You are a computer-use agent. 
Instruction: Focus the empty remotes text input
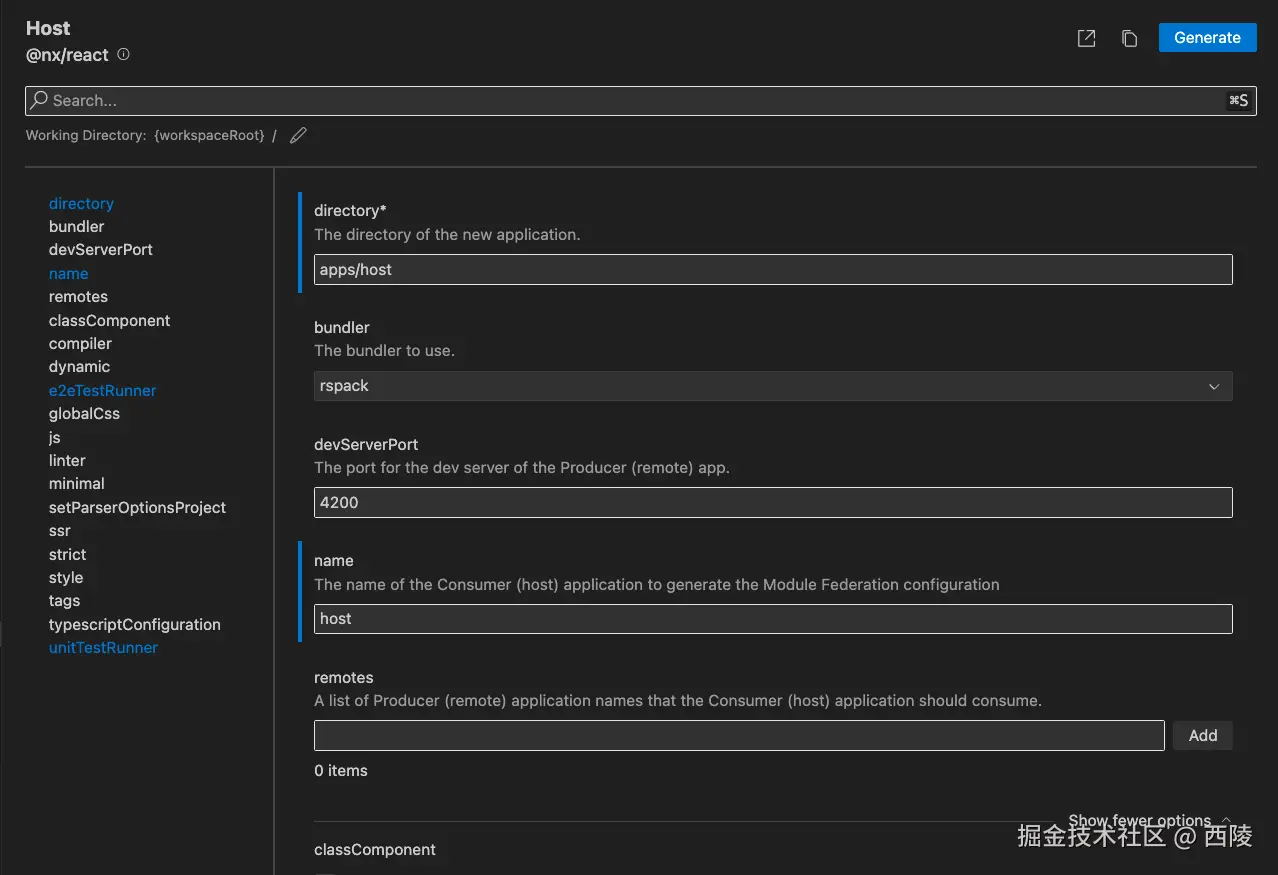(739, 736)
